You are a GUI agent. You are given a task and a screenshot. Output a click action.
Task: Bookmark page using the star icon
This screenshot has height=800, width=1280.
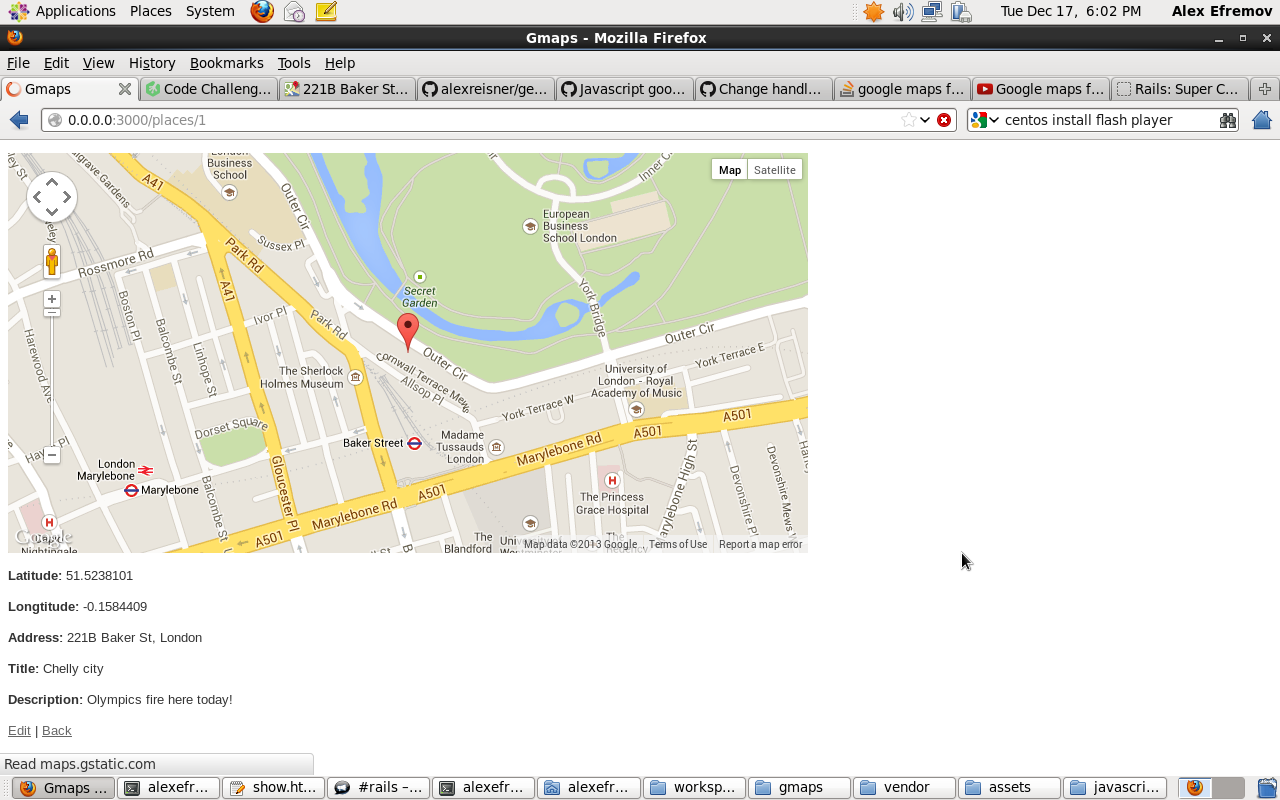tap(908, 120)
